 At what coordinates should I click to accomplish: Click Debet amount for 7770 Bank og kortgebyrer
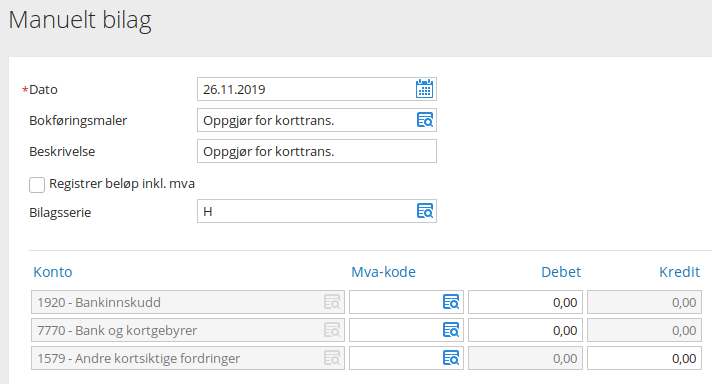point(525,330)
